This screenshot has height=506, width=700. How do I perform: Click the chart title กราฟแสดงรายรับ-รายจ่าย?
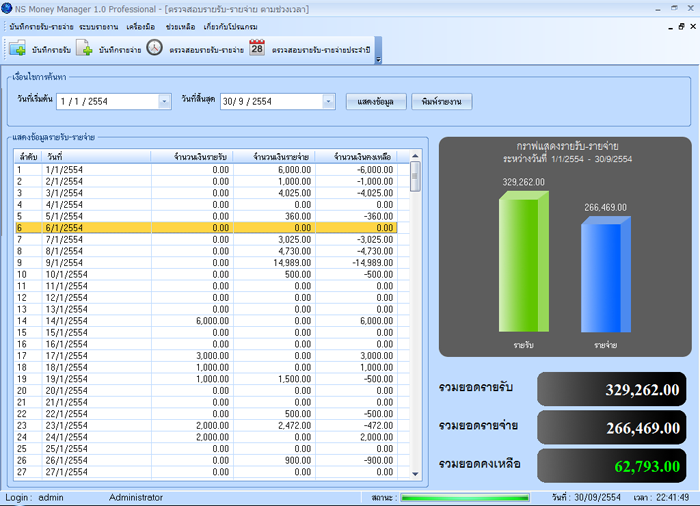click(x=567, y=146)
